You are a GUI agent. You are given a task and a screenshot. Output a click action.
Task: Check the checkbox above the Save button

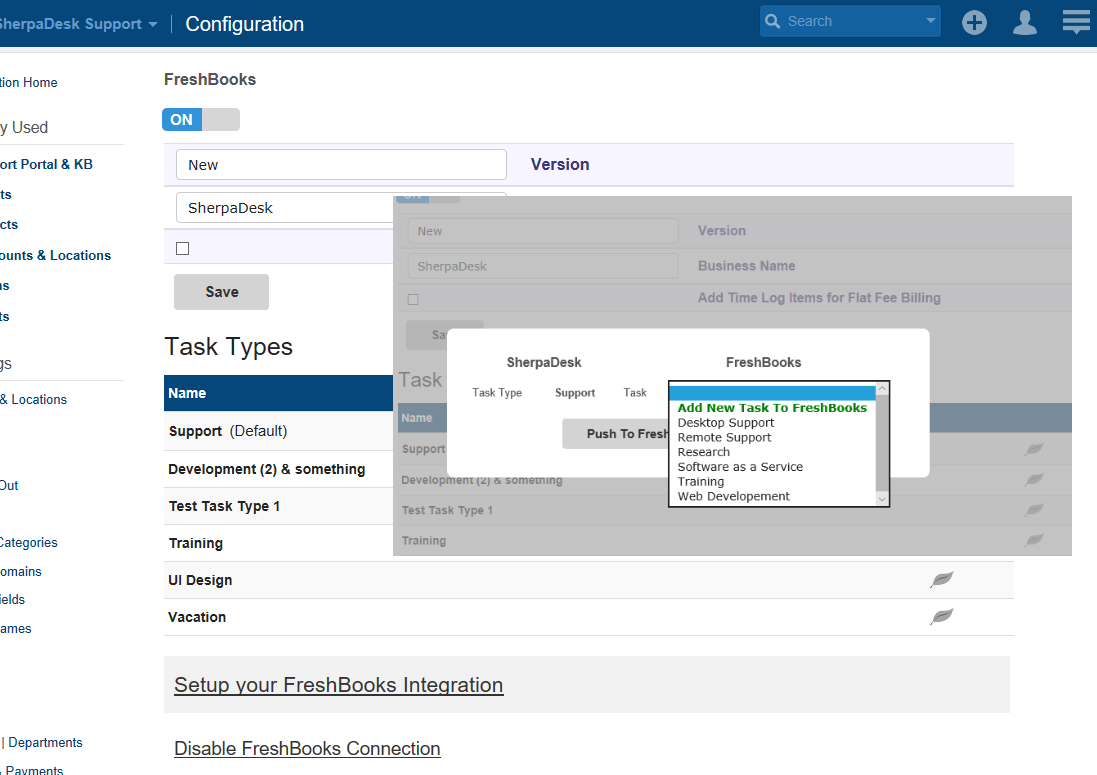182,248
